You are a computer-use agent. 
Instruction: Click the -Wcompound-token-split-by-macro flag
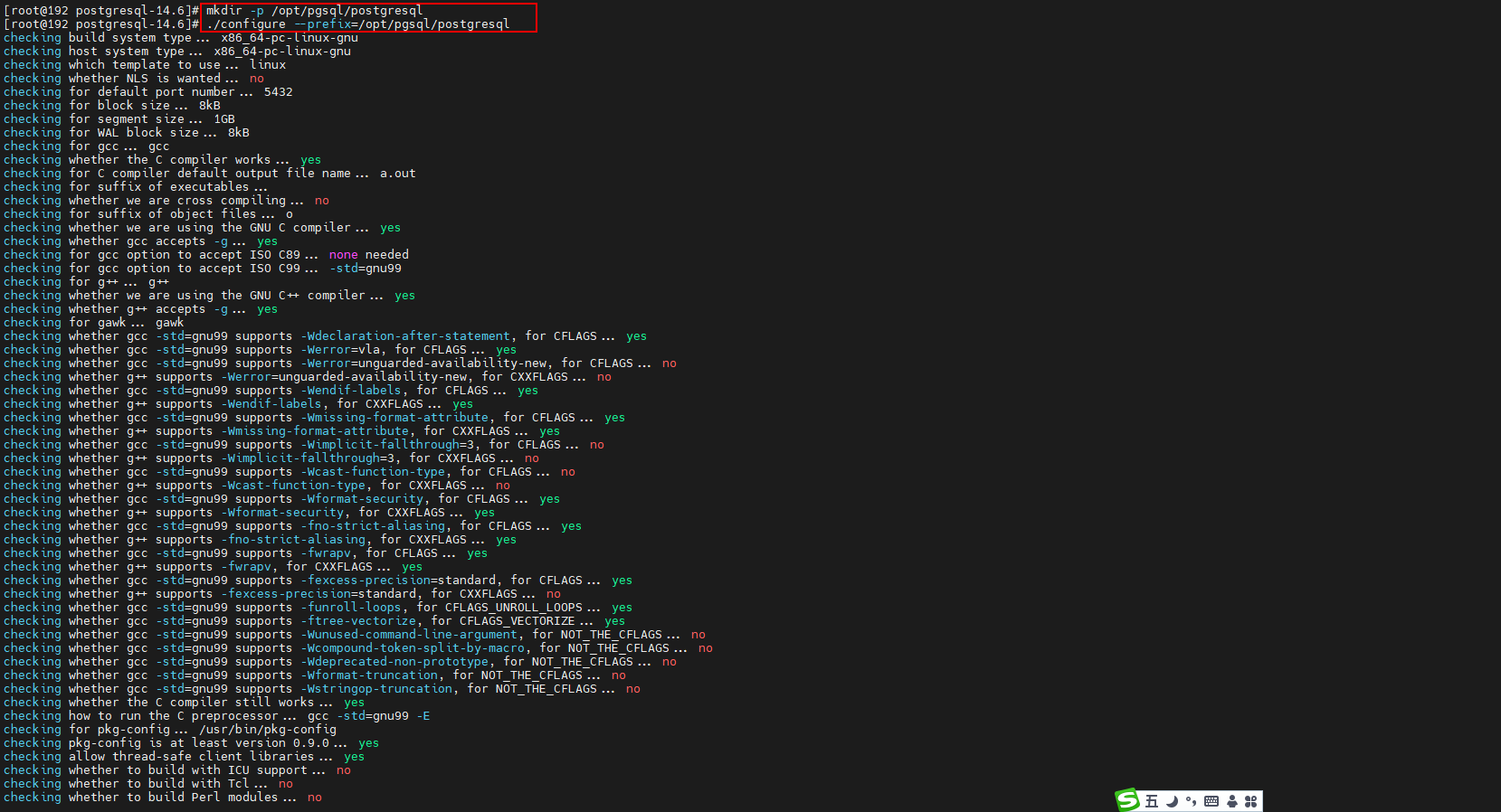tap(413, 648)
